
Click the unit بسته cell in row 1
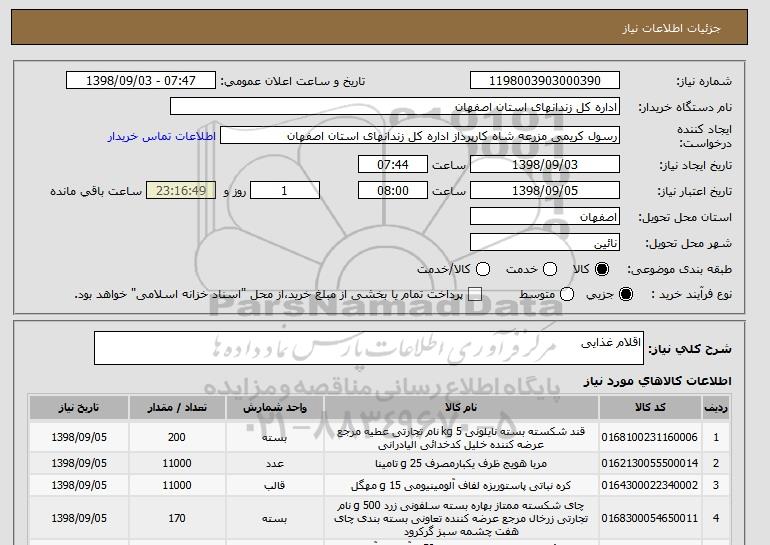275,437
